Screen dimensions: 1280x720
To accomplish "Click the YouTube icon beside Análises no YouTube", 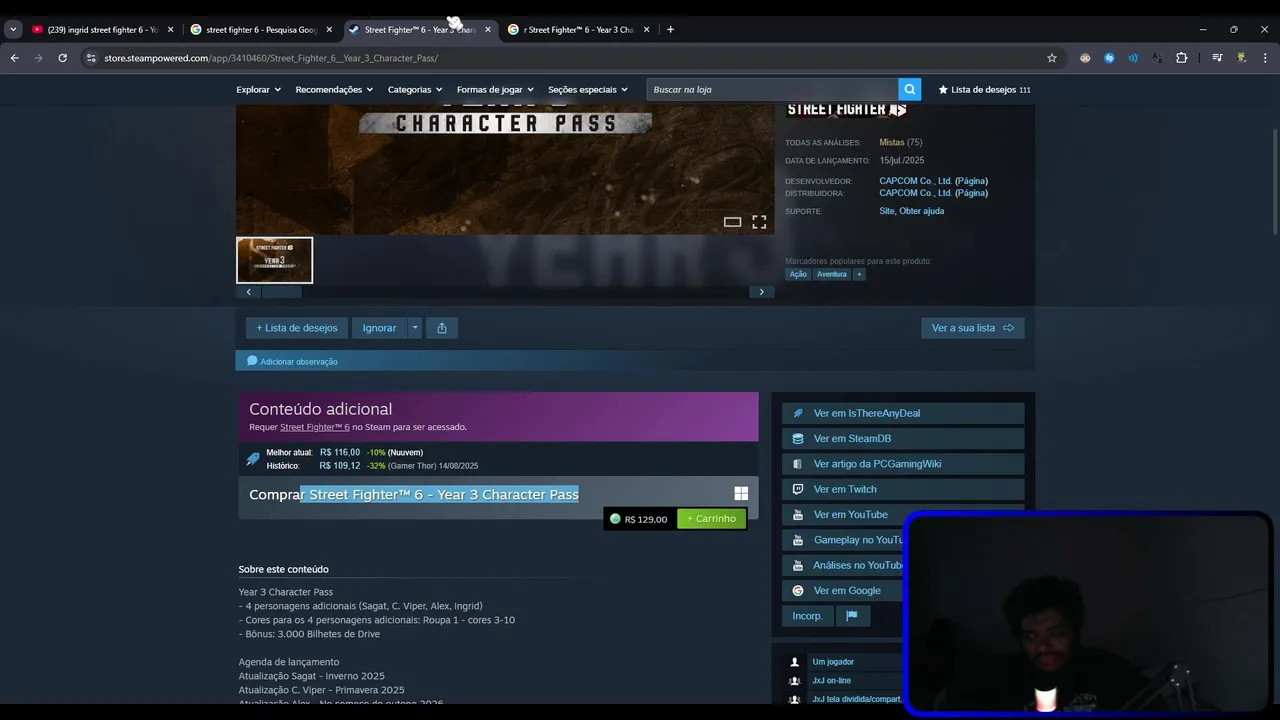I will (797, 565).
